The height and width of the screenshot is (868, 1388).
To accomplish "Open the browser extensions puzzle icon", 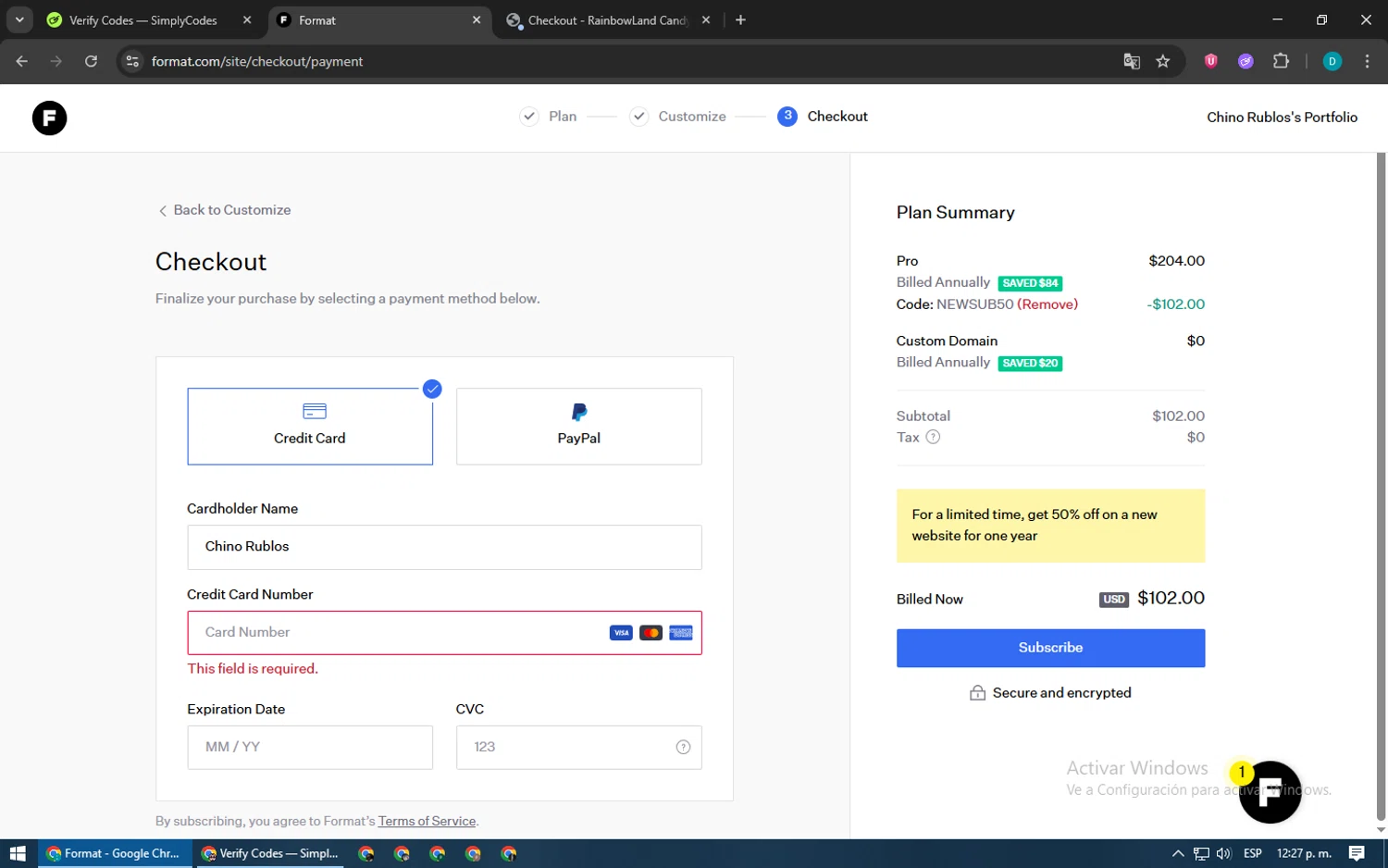I will coord(1281,61).
